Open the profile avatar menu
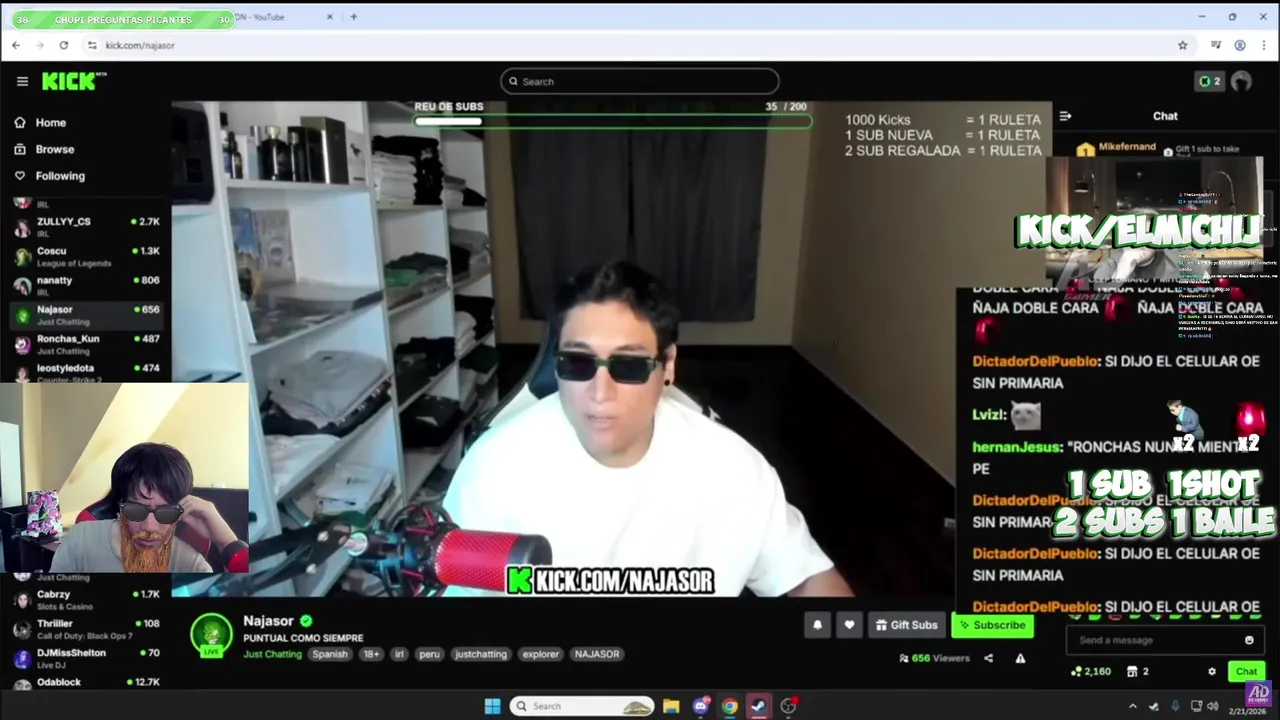The height and width of the screenshot is (720, 1280). coord(1242,81)
